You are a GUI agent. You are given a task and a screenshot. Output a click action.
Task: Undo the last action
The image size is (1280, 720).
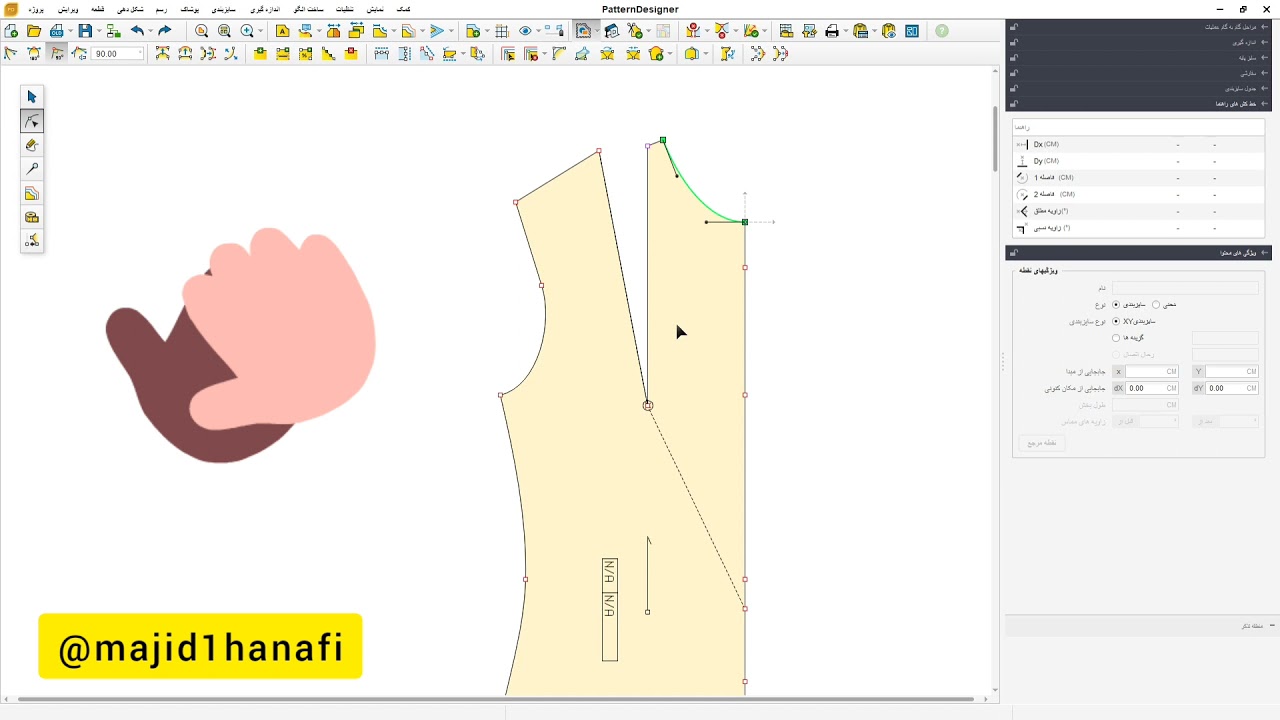pyautogui.click(x=137, y=31)
